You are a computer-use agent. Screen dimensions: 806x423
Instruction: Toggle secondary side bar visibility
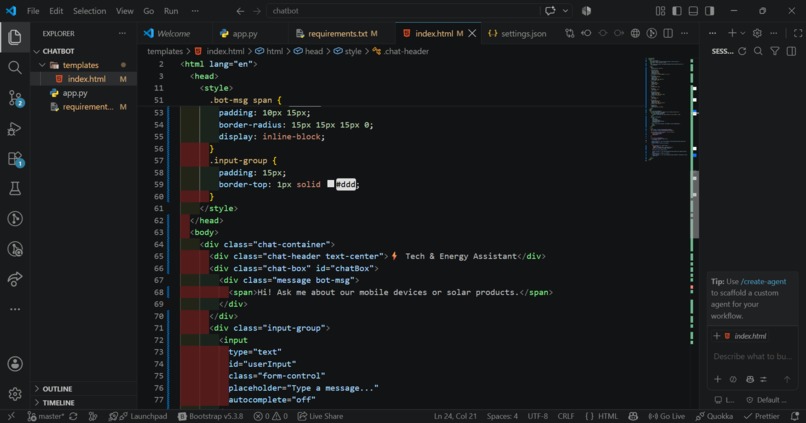709,11
